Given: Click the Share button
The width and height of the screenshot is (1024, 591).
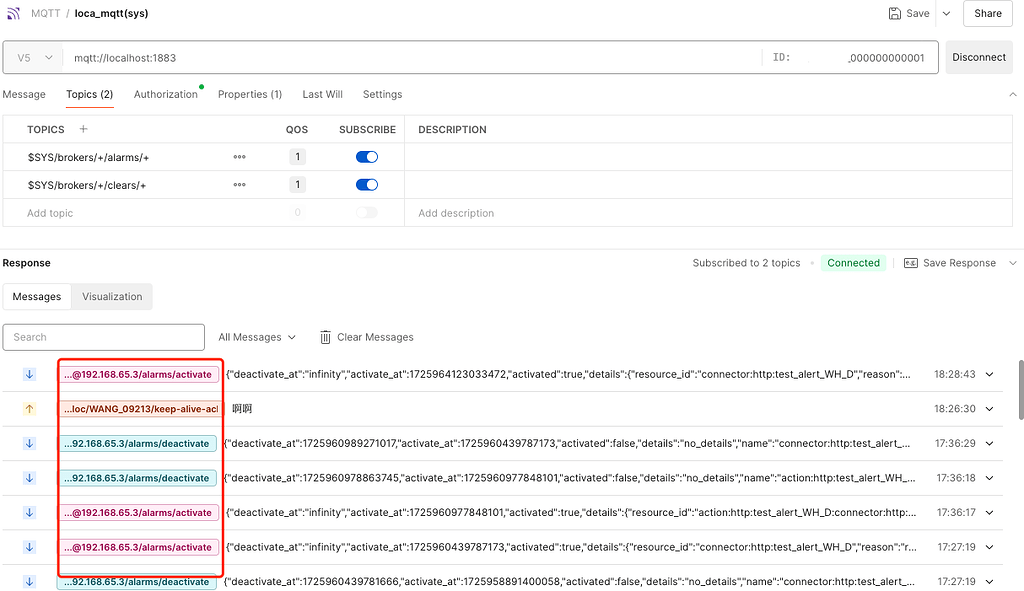Looking at the screenshot, I should point(987,13).
